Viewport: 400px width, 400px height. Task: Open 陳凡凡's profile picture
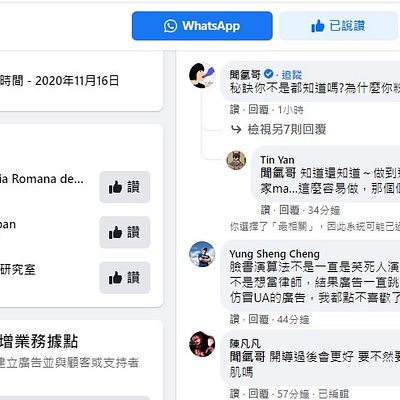(x=202, y=344)
